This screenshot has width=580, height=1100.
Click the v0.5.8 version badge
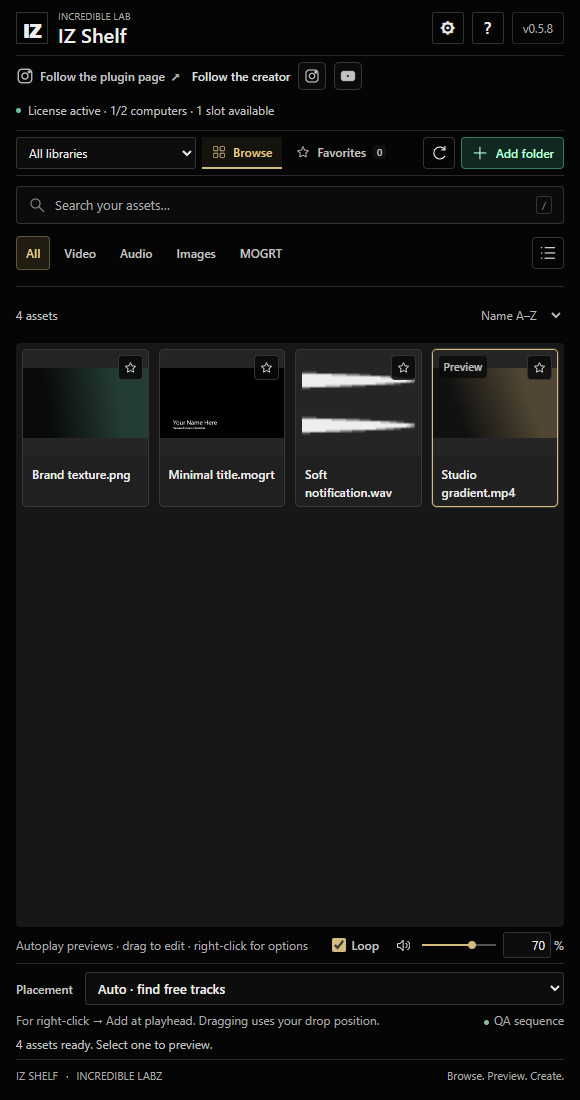(538, 28)
